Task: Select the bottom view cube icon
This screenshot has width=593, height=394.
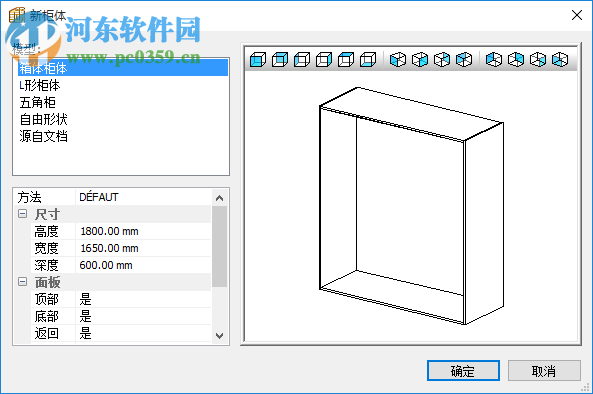Action: click(x=368, y=60)
